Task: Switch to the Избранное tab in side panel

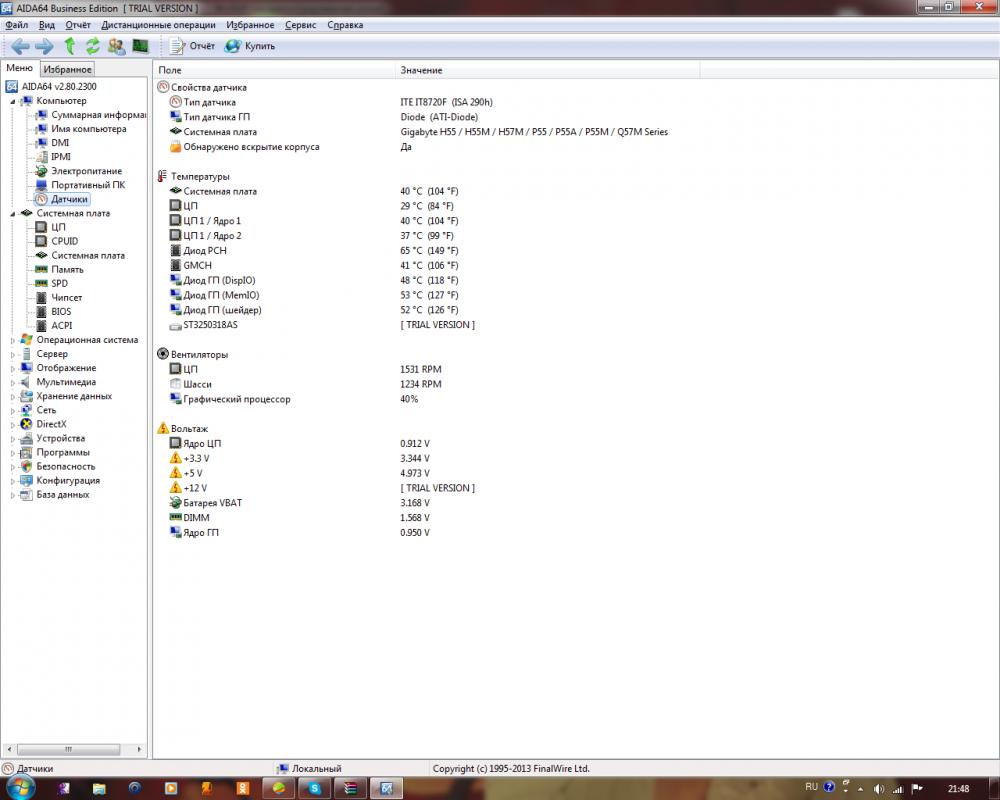Action: pyautogui.click(x=67, y=69)
